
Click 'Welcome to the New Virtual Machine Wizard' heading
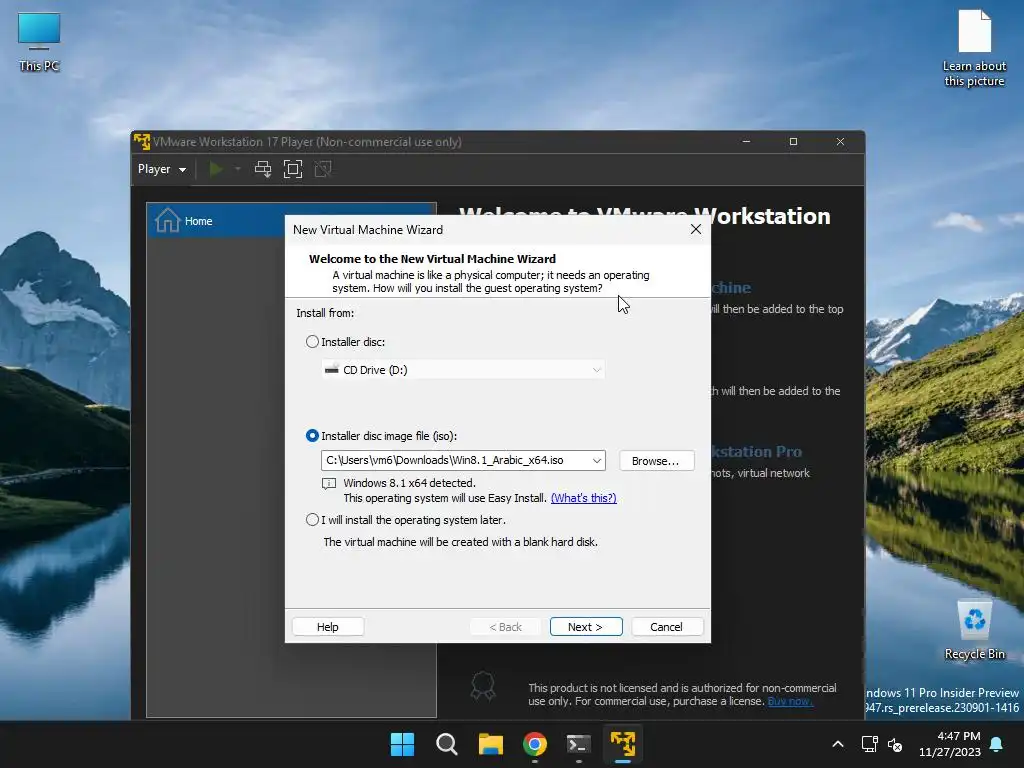pos(432,259)
